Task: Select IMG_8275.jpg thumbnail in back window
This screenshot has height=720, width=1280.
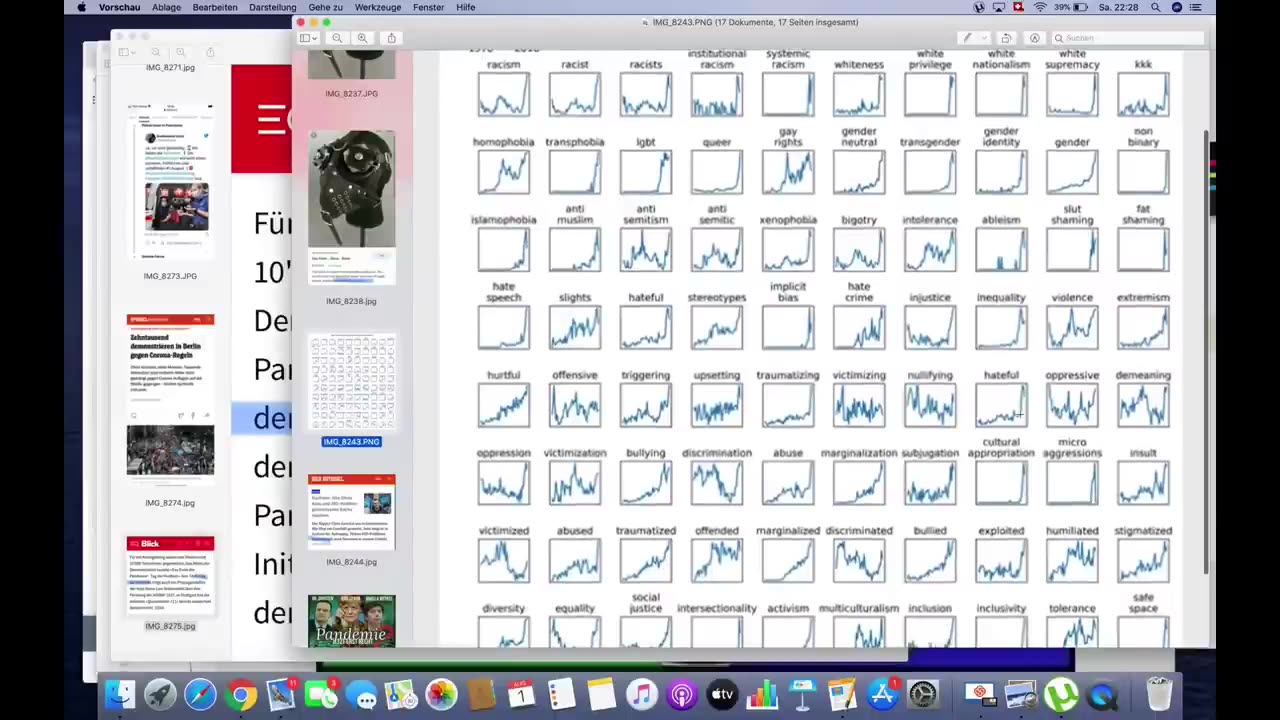Action: (x=170, y=575)
